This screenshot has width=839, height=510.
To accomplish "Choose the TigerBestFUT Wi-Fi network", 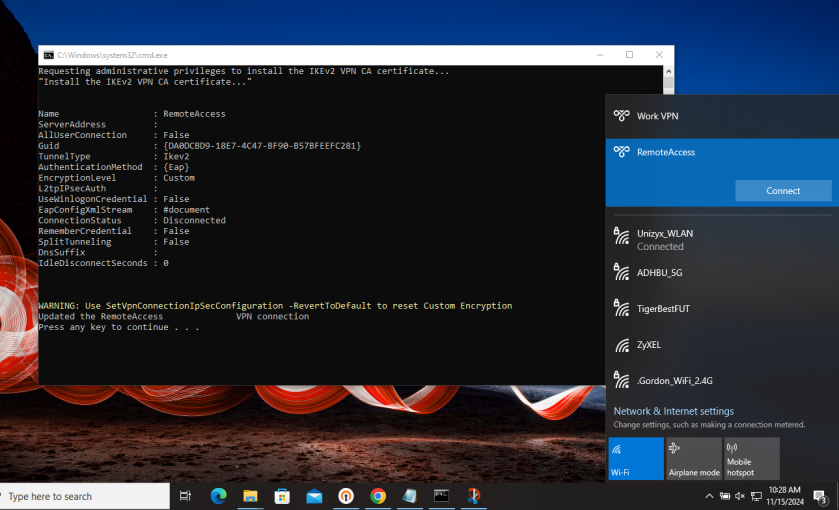I will (x=722, y=309).
